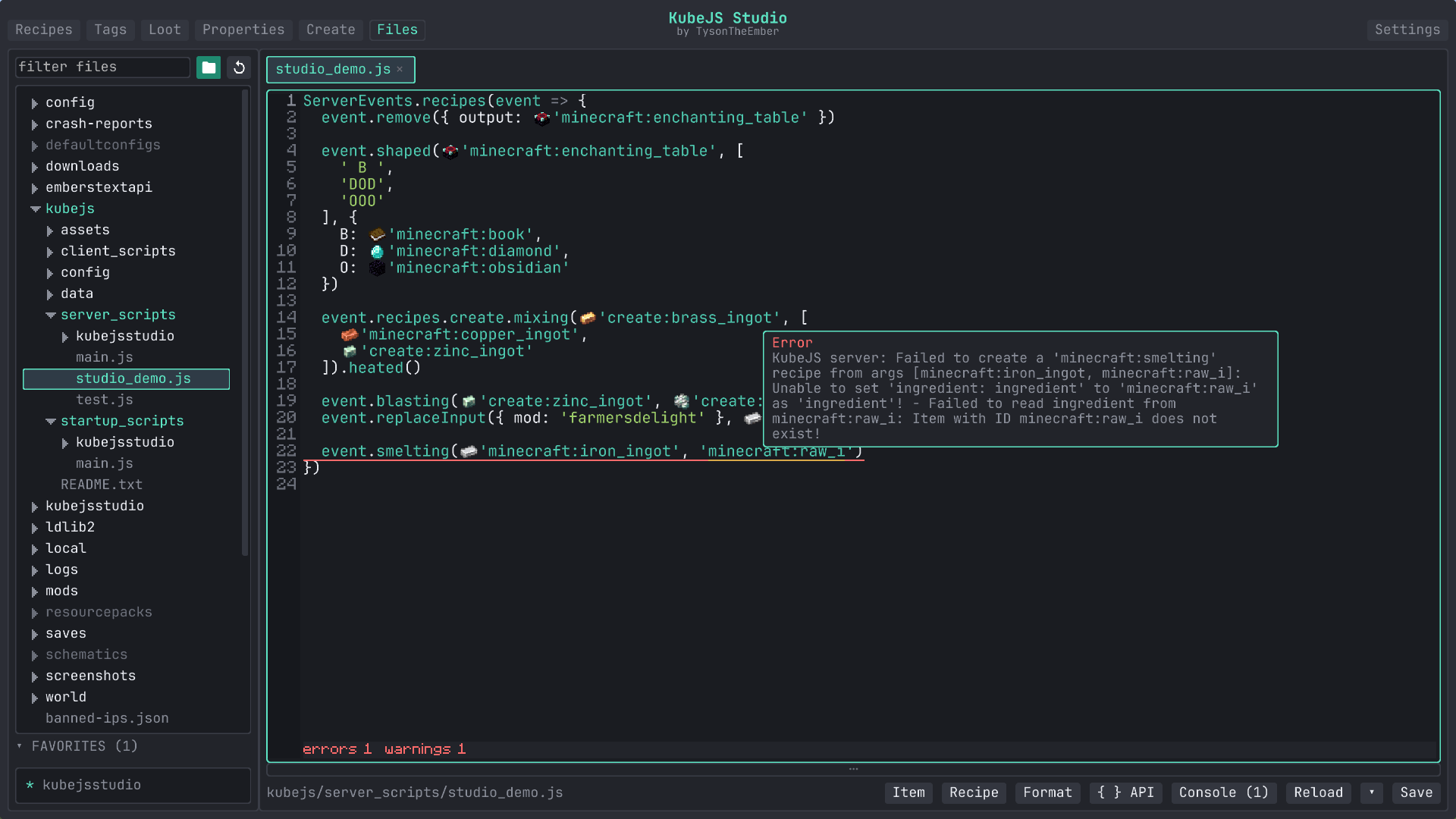The height and width of the screenshot is (819, 1456).
Task: Expand the mods folder
Action: [x=35, y=591]
